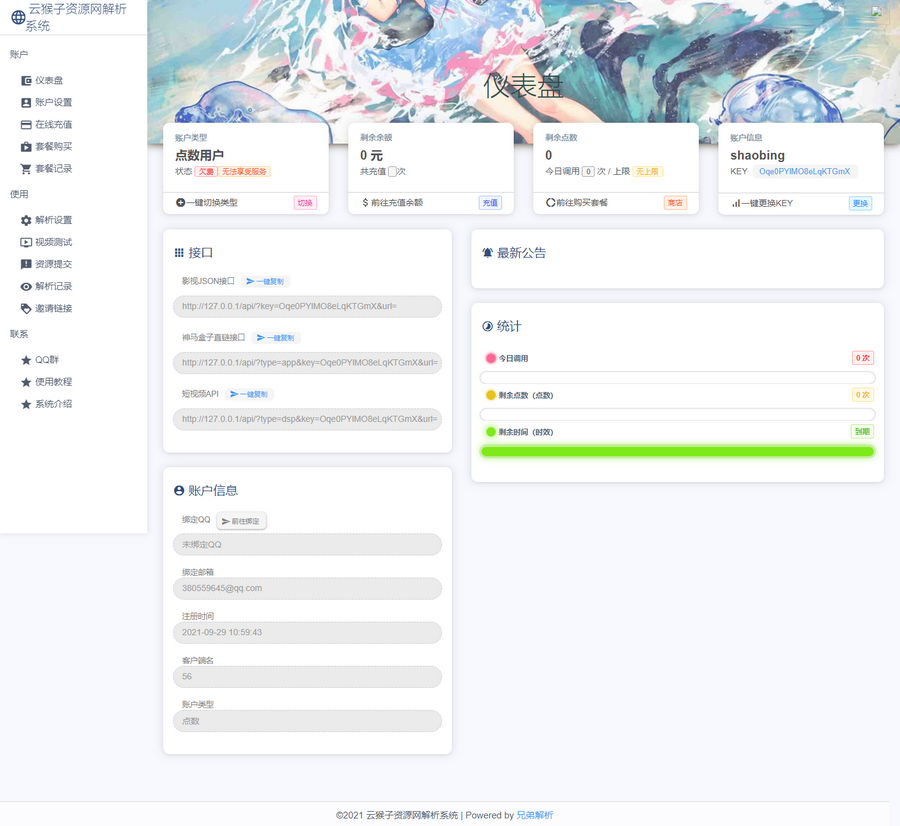Click 前往绑定 to bind a QQ account
The height and width of the screenshot is (826, 900).
coord(240,521)
